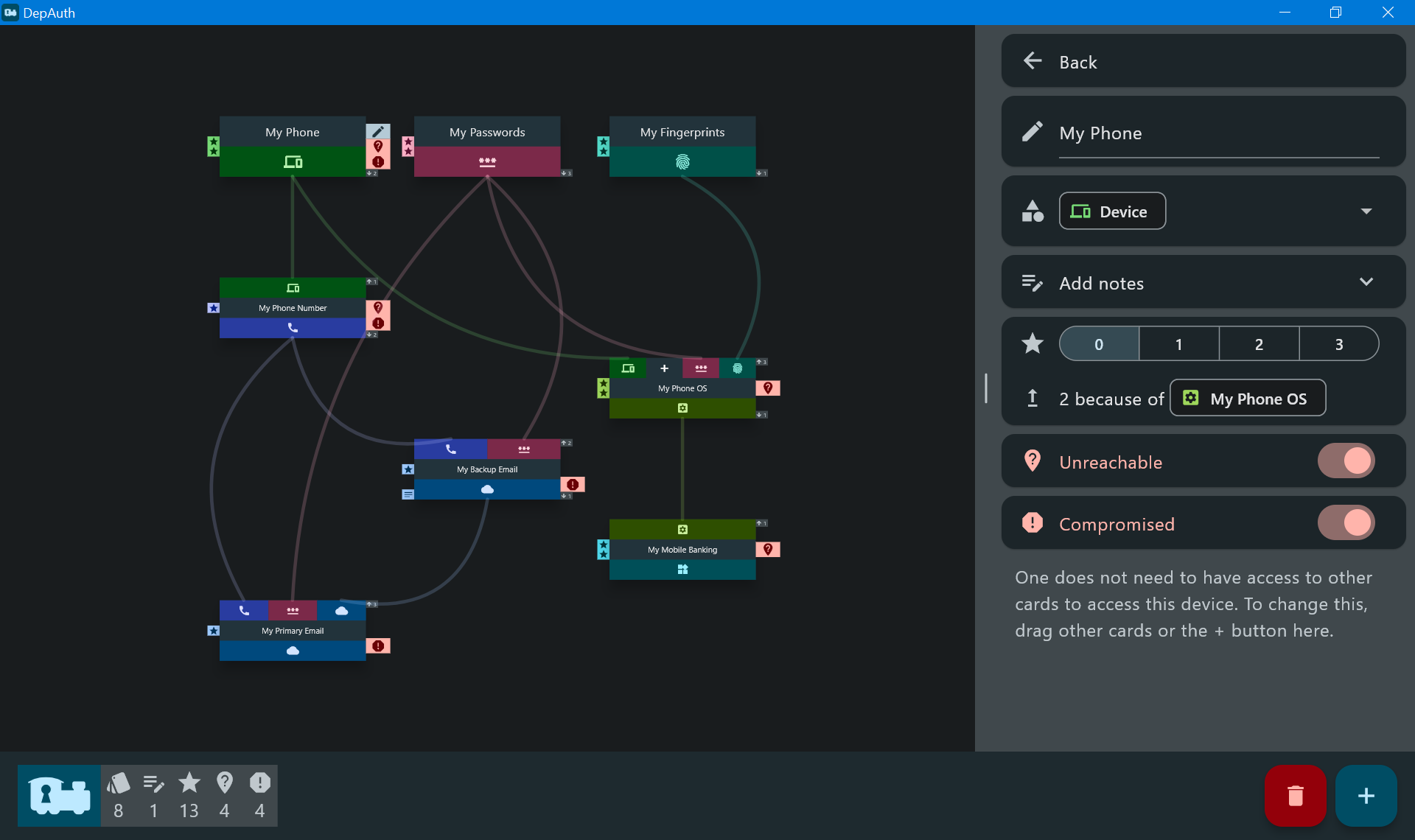Select importance level 3
1415x840 pixels.
(1339, 344)
